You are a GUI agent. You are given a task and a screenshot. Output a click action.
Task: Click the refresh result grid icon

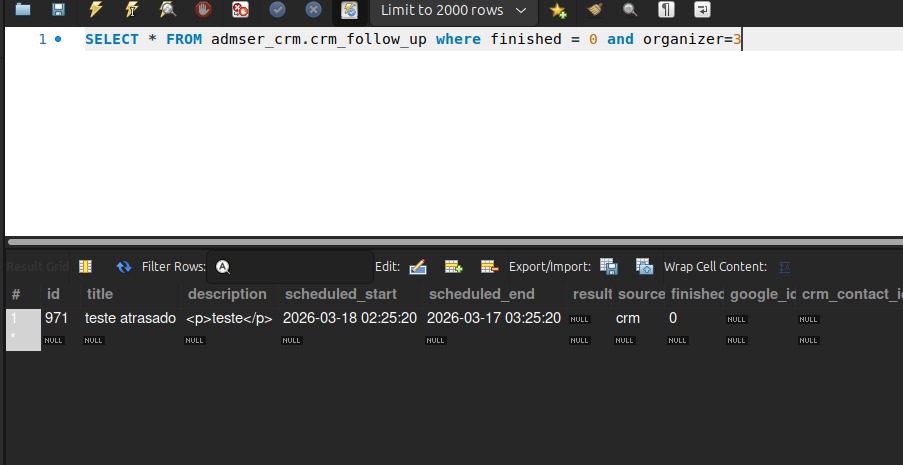coord(124,267)
